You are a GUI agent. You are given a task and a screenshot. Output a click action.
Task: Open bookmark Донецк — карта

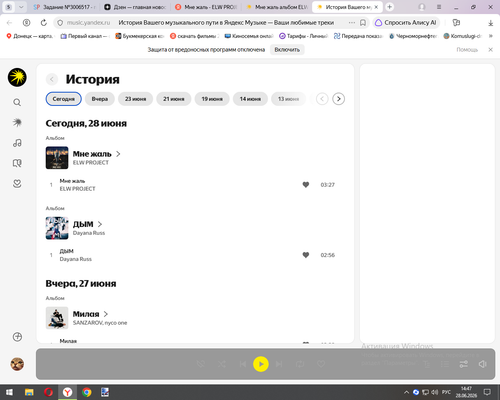30,36
